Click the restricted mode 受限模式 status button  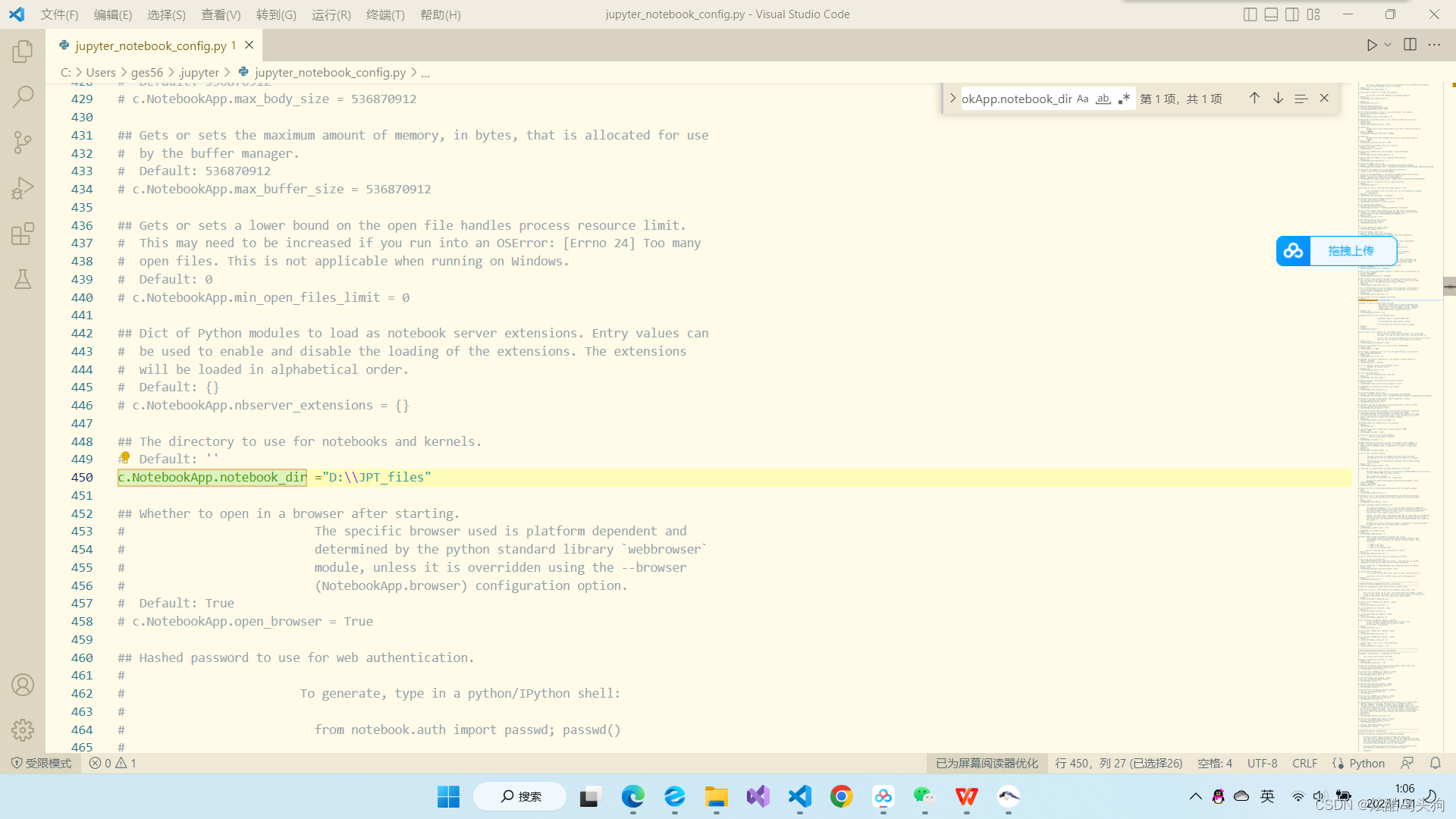point(42,764)
